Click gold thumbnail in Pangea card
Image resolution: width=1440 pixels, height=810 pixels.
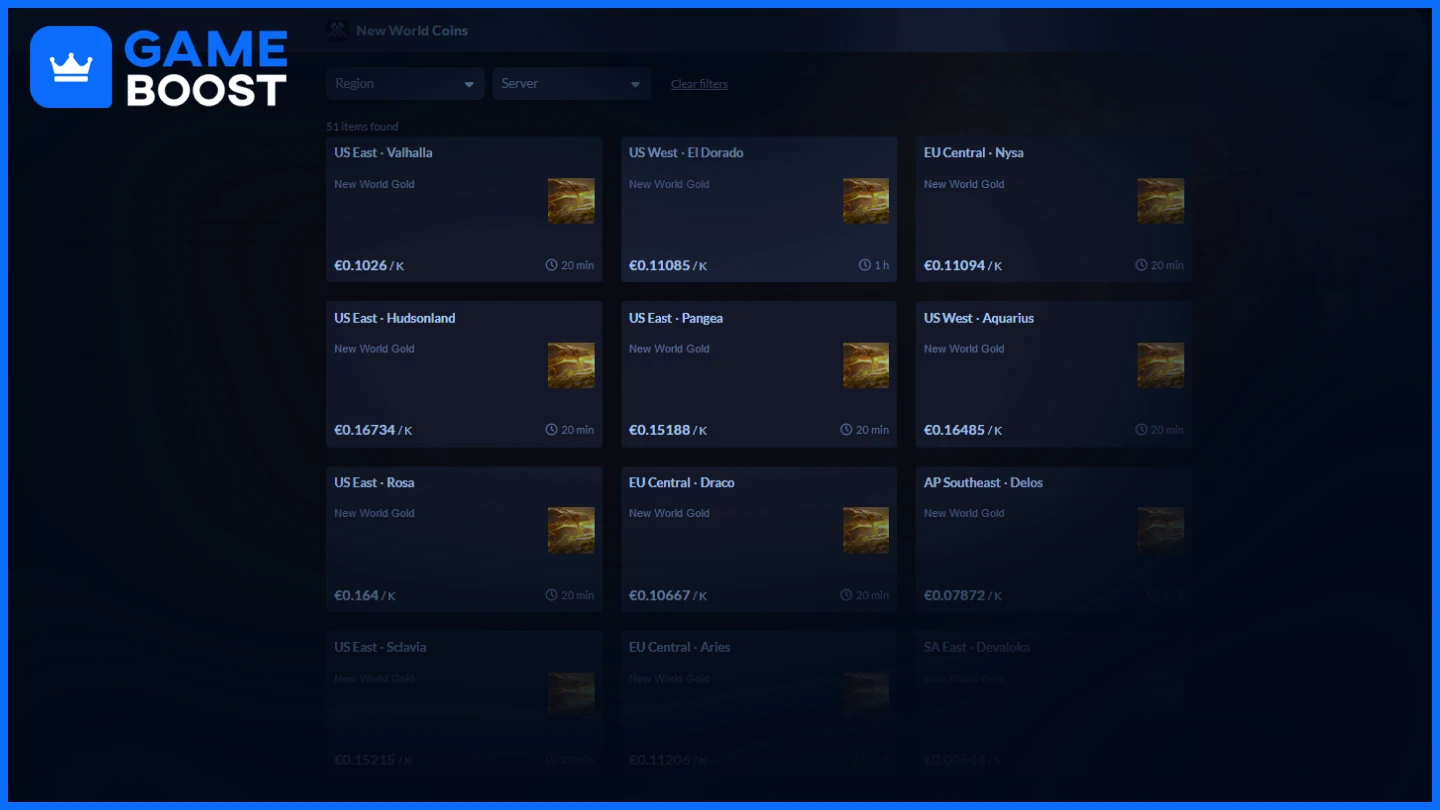tap(866, 365)
